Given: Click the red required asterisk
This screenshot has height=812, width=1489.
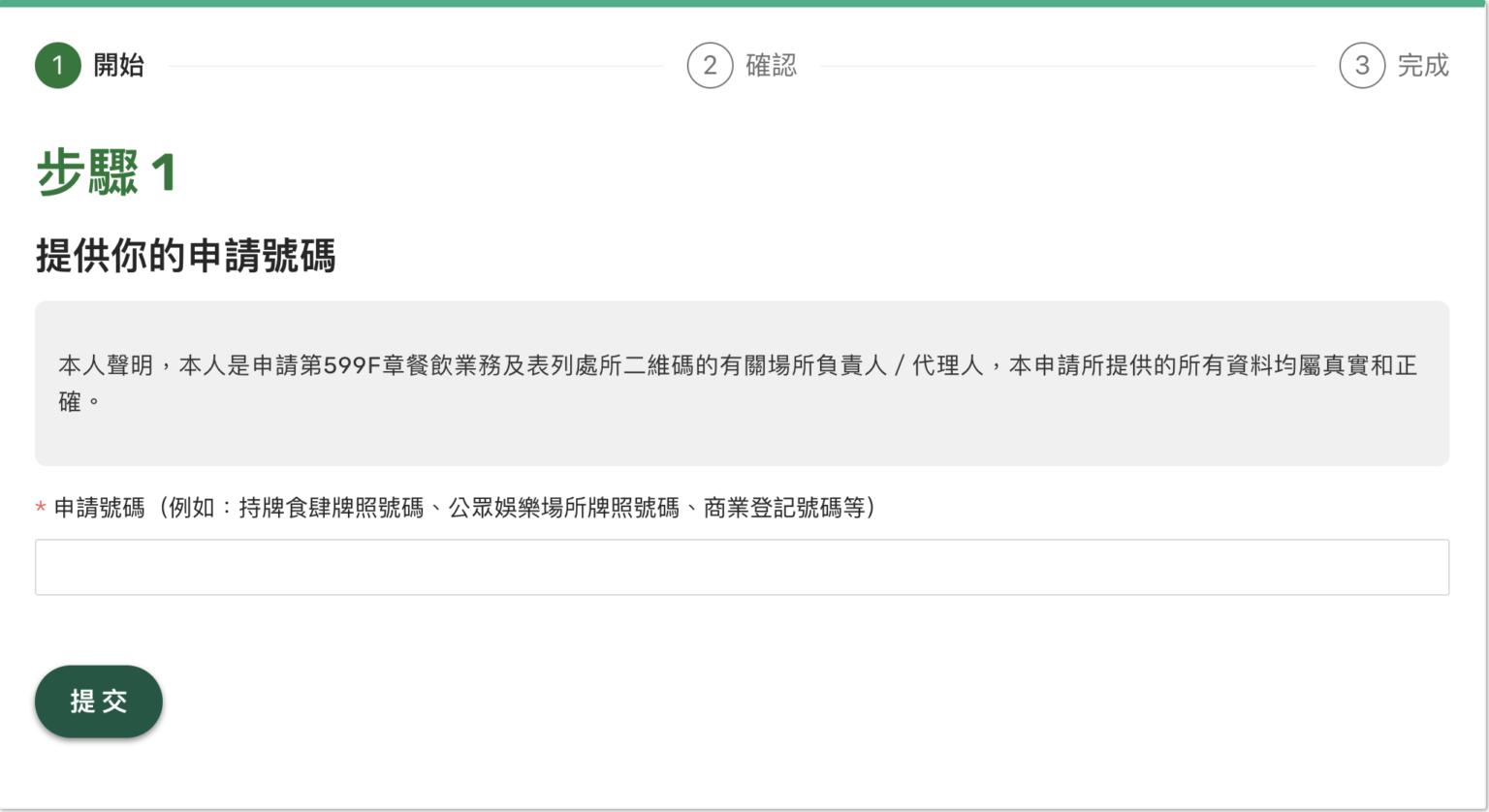Looking at the screenshot, I should click(x=41, y=509).
